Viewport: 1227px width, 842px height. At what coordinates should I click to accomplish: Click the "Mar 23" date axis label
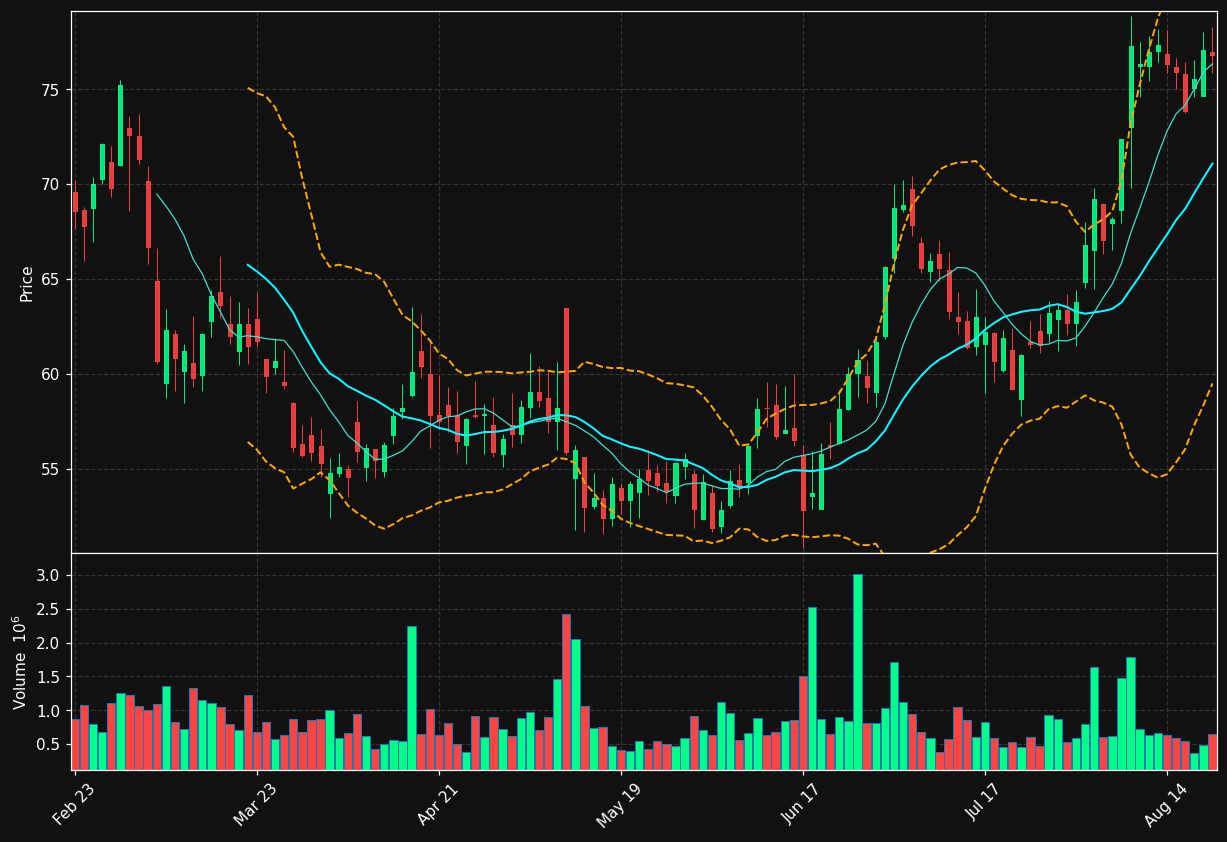click(257, 802)
